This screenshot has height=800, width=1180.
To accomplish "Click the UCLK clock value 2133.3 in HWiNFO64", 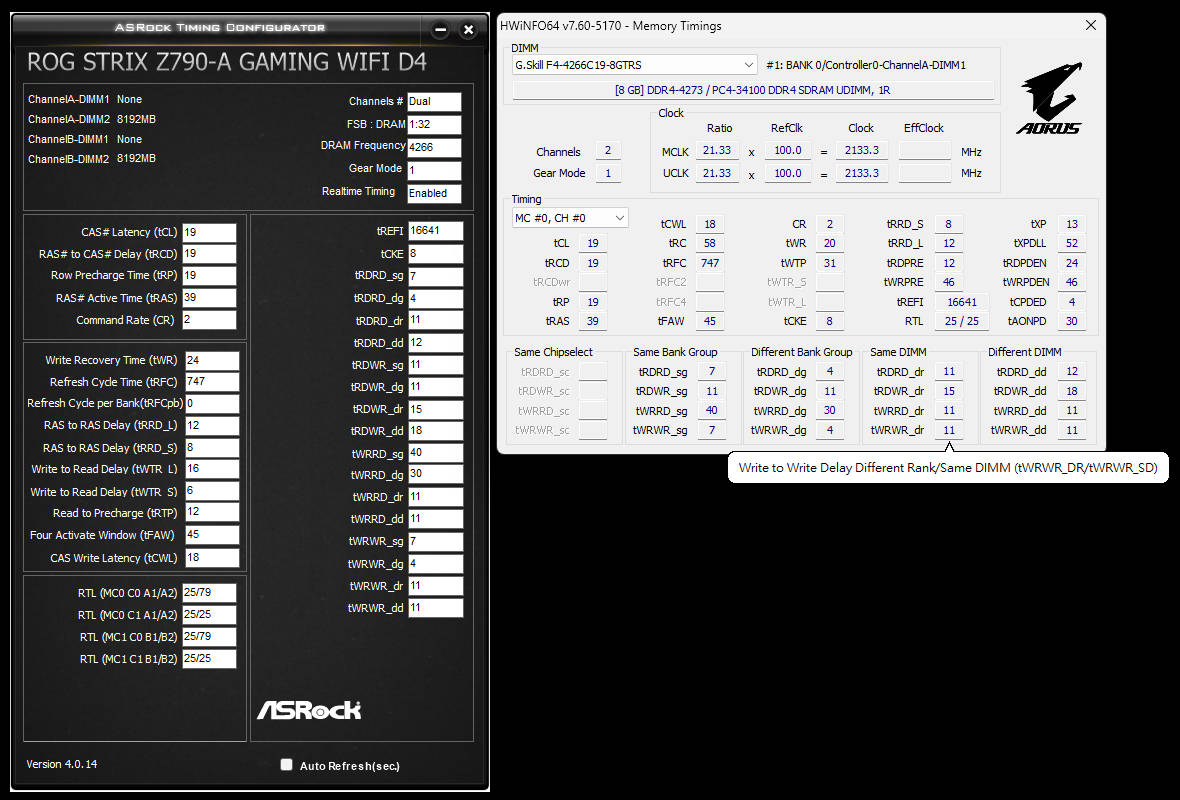I will coord(861,173).
